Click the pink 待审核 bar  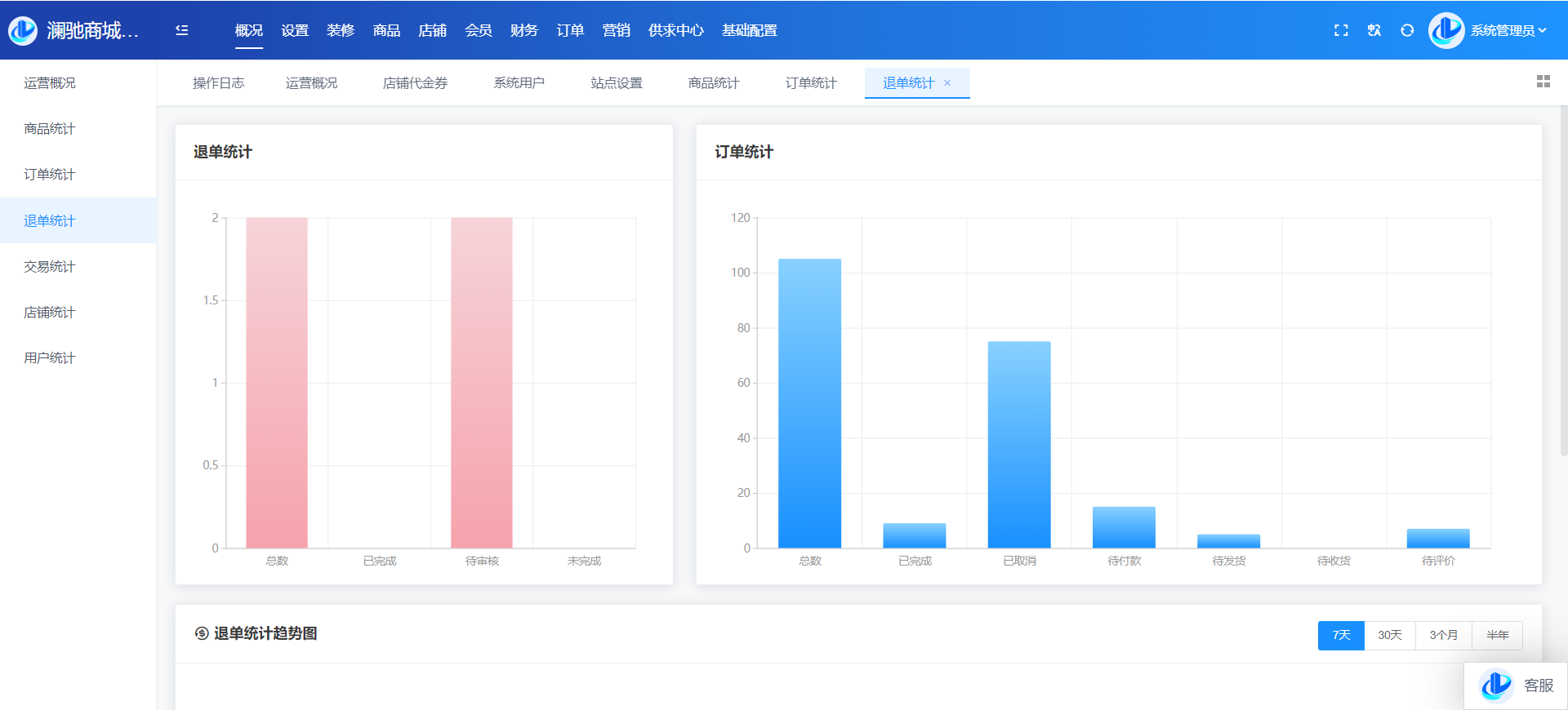(x=482, y=384)
